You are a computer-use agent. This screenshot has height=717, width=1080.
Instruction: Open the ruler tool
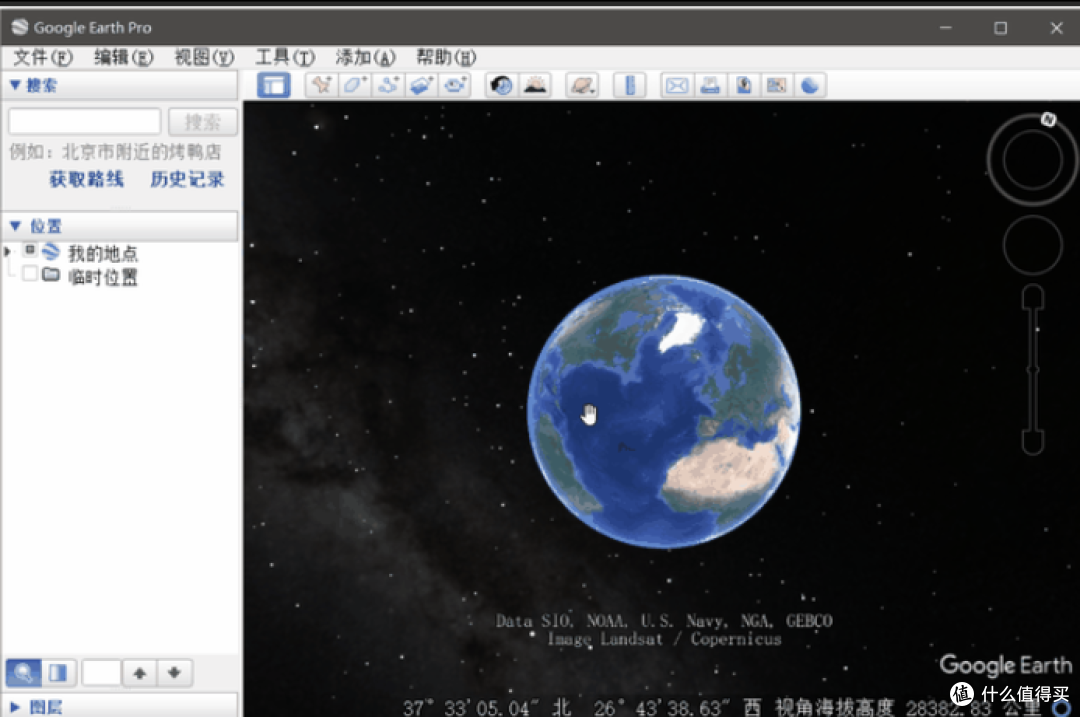click(630, 85)
